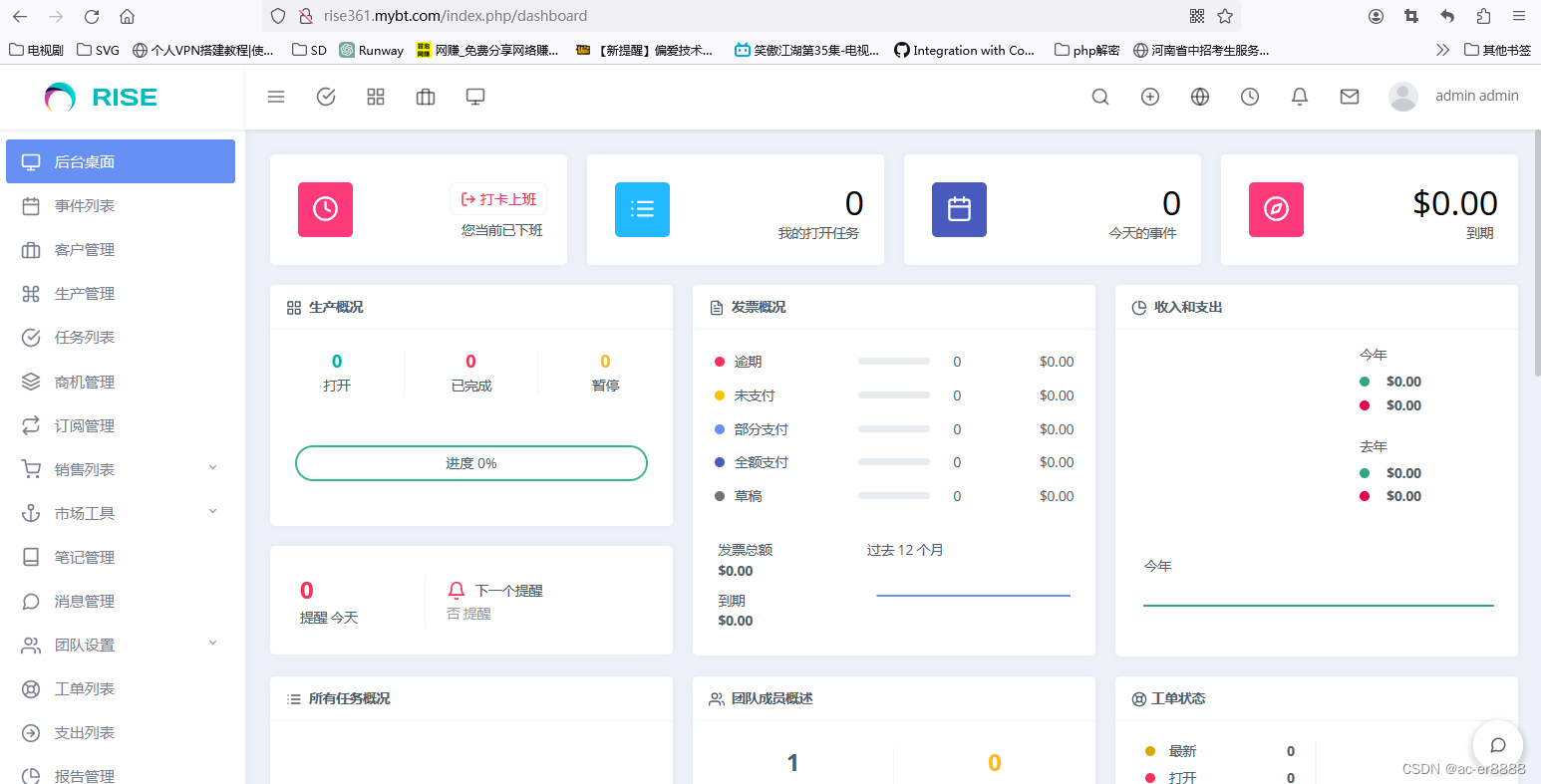Click the purple calendar icon for today's events
Screen dimensions: 1541x784
[959, 209]
